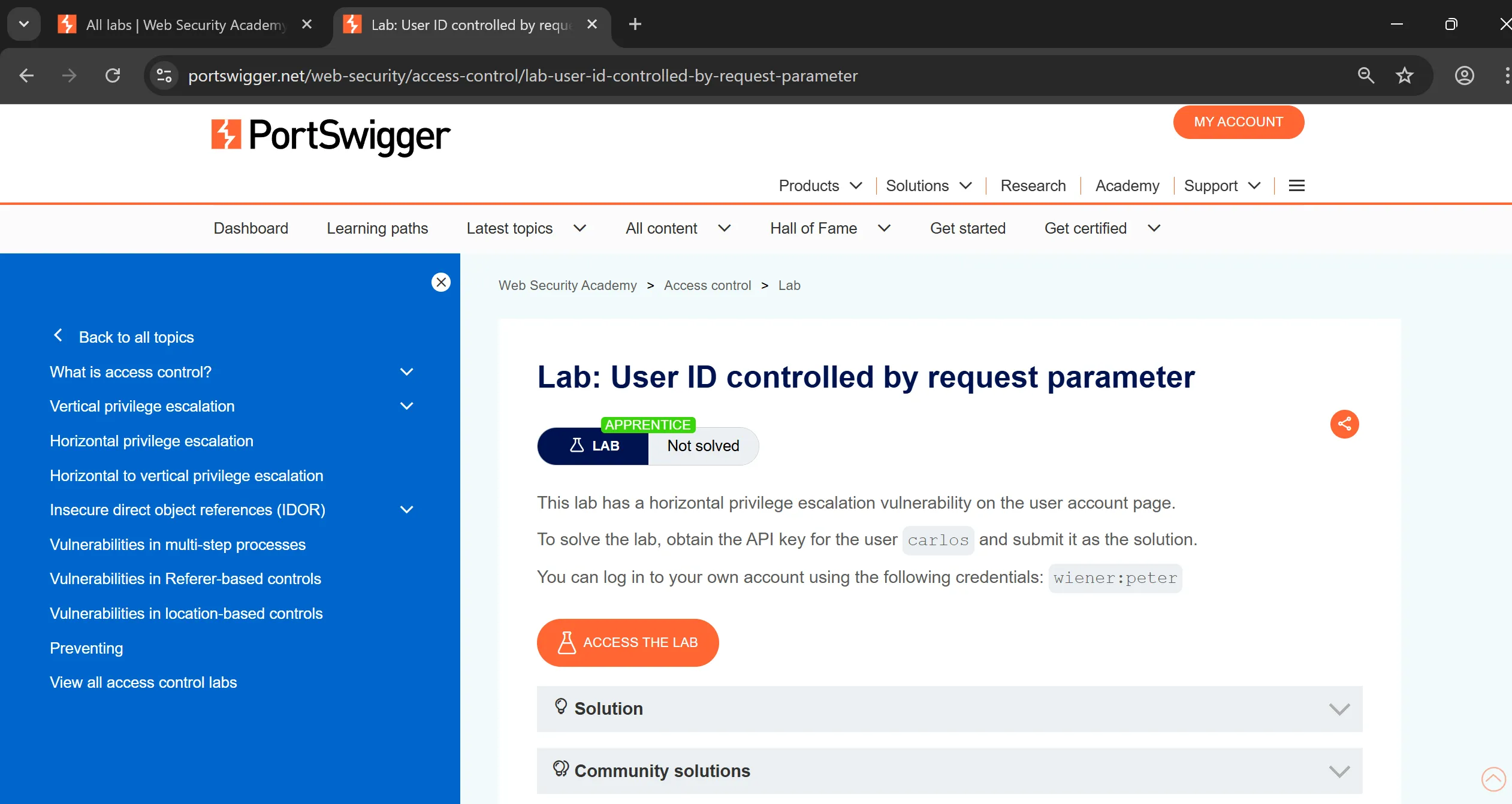Screen dimensions: 1512x804
Task: Click the hamburger menu icon
Action: (x=1296, y=186)
